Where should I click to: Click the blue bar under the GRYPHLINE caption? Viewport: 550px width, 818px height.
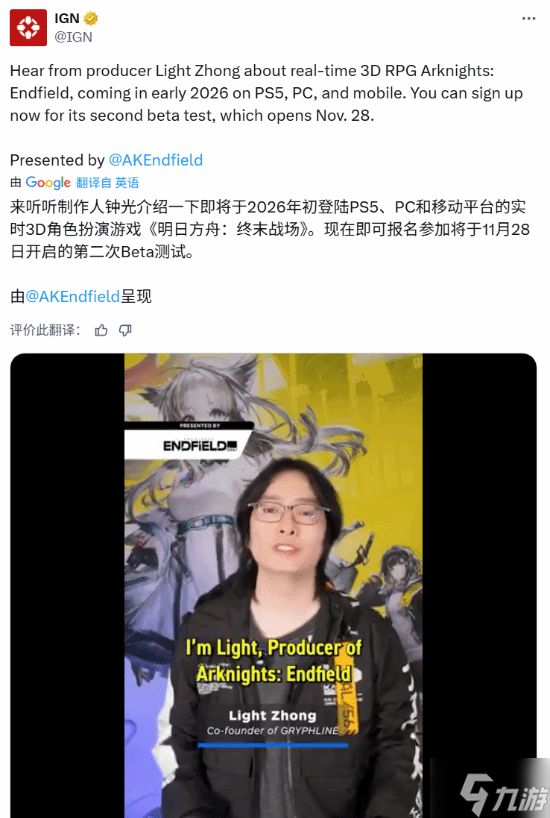(272, 745)
